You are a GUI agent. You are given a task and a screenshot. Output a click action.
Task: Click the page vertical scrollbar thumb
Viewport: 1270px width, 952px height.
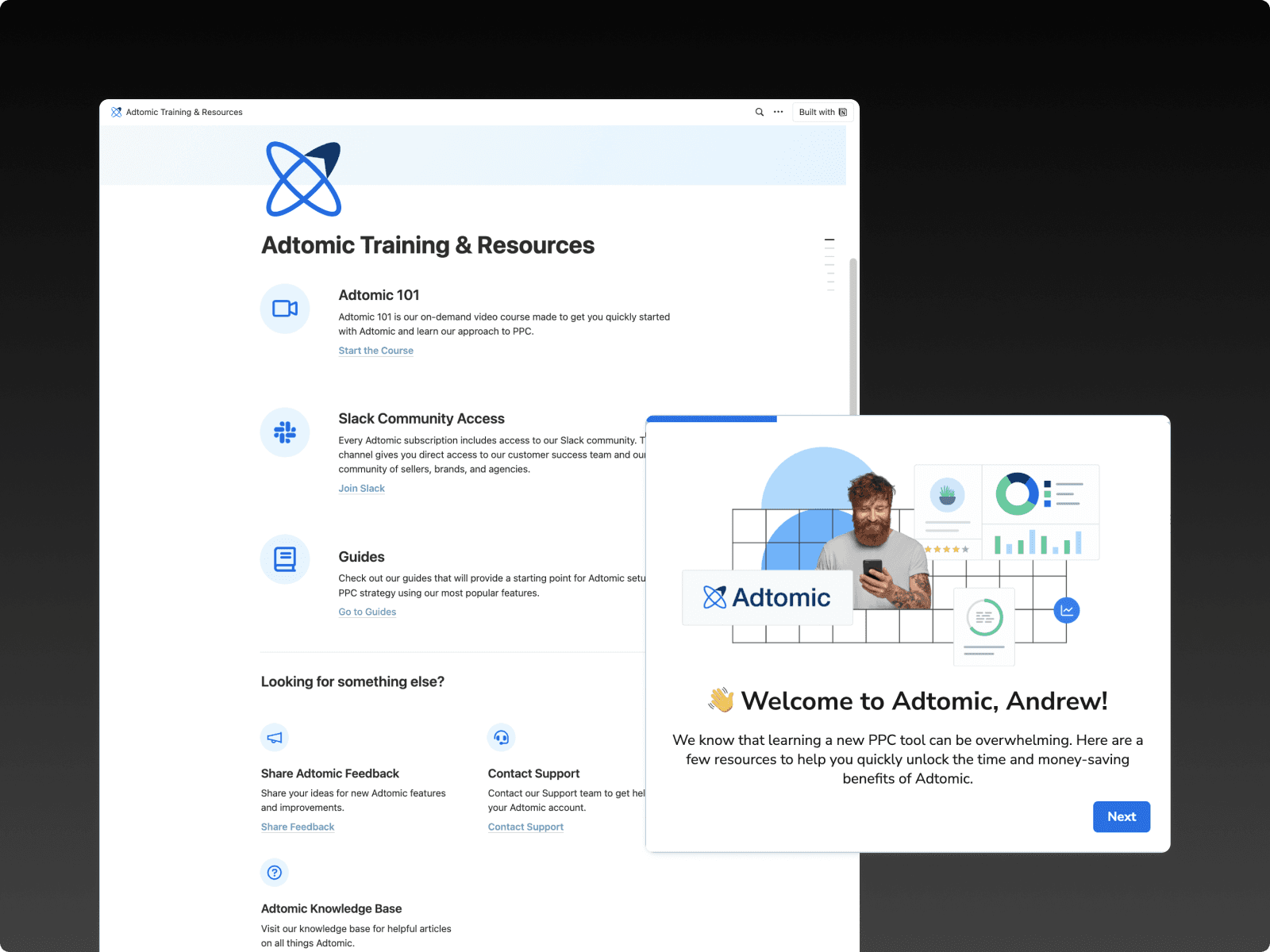coord(853,336)
